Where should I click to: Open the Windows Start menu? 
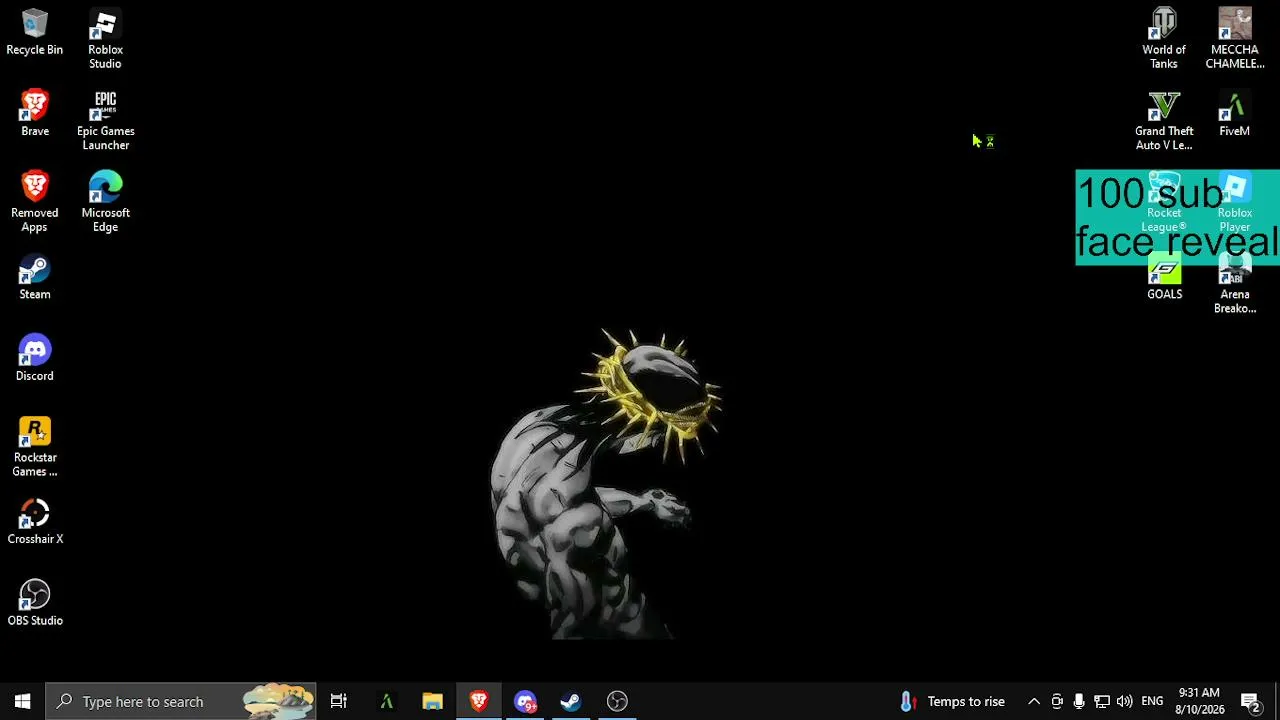click(23, 701)
